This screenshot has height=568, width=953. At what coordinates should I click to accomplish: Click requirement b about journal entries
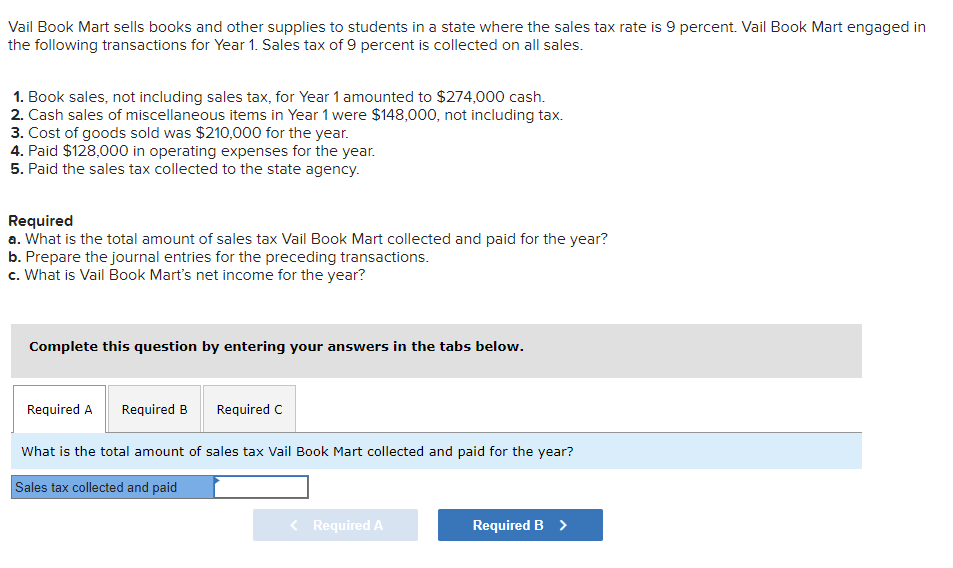(x=218, y=257)
